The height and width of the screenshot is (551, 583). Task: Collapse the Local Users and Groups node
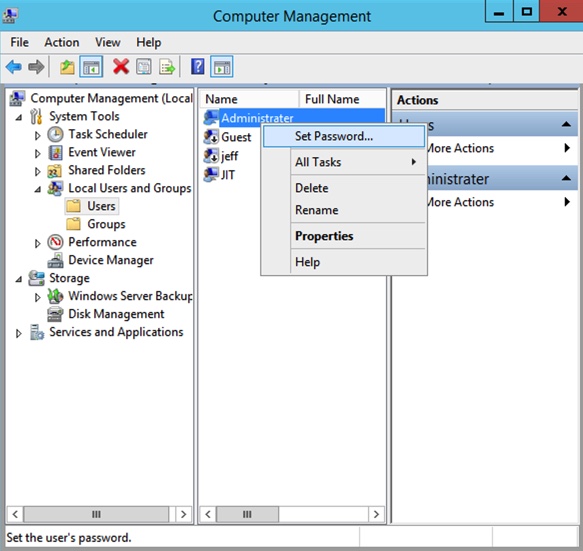point(38,189)
